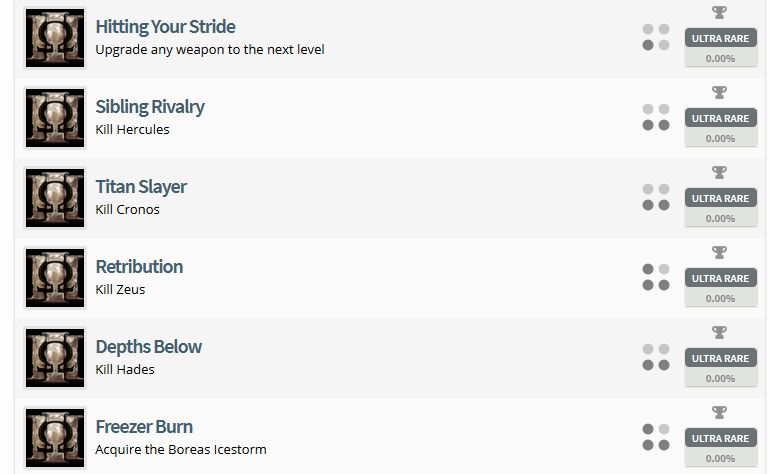The height and width of the screenshot is (474, 770).
Task: Click the four-dot indicator for Depths Below
Action: (656, 357)
